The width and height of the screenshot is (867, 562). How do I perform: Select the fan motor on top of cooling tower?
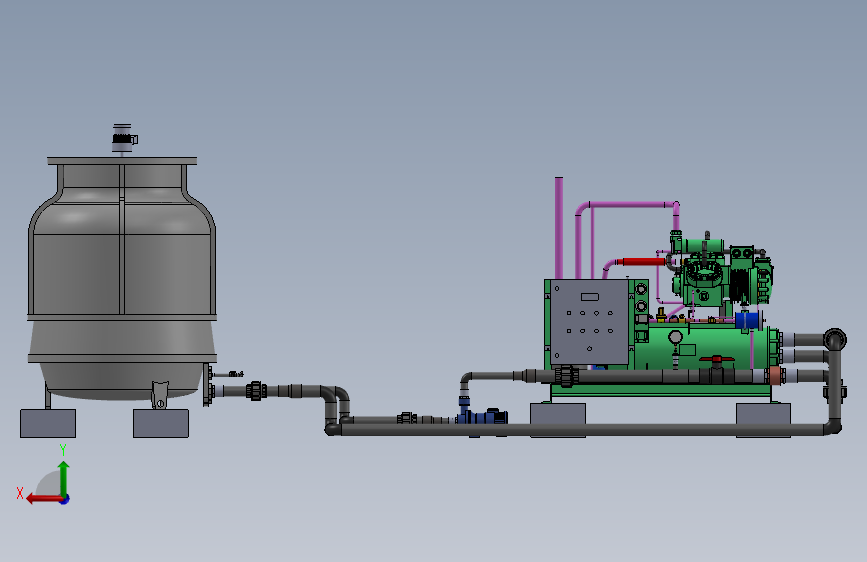point(123,138)
